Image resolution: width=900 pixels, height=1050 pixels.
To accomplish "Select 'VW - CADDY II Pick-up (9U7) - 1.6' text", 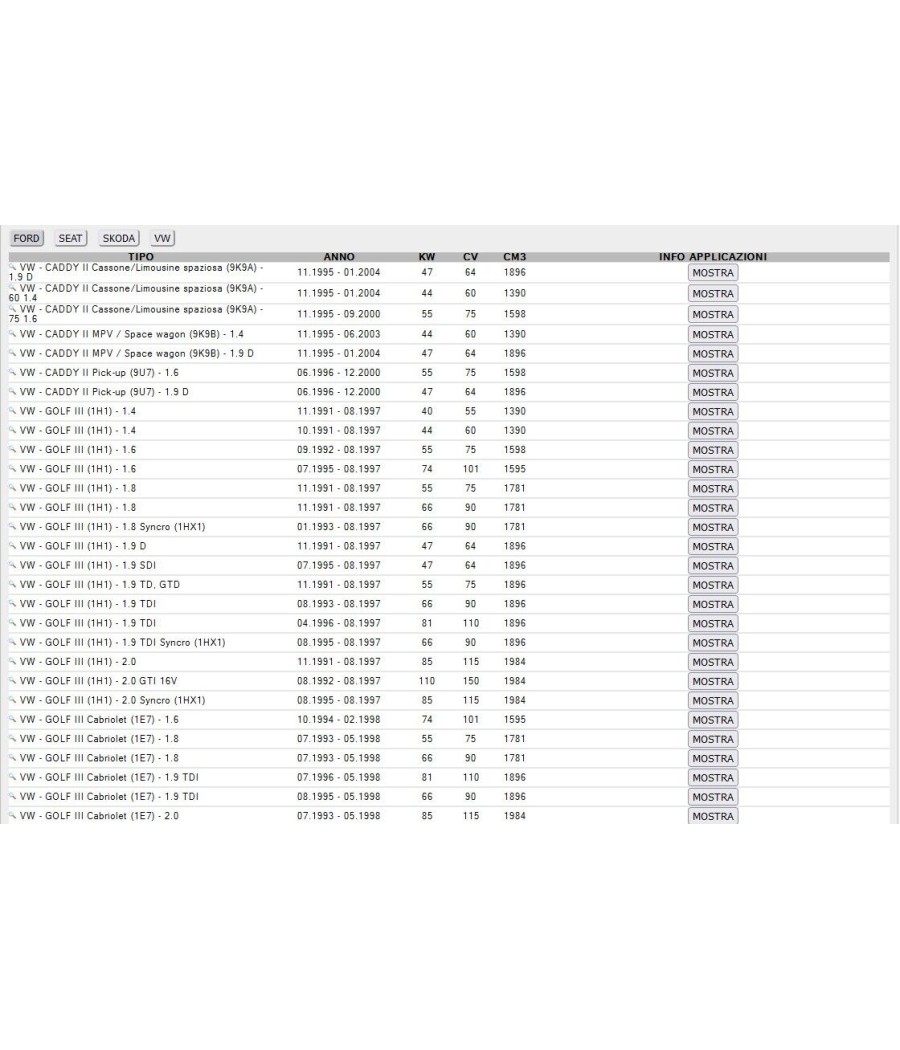I will point(99,372).
